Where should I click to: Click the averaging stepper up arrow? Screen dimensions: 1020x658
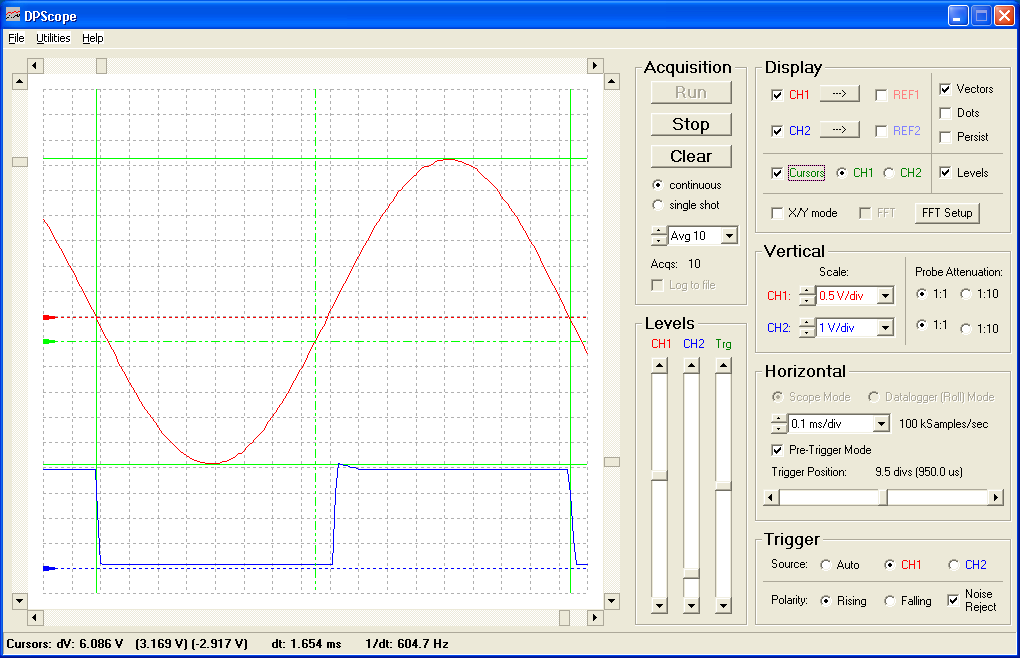tap(657, 231)
